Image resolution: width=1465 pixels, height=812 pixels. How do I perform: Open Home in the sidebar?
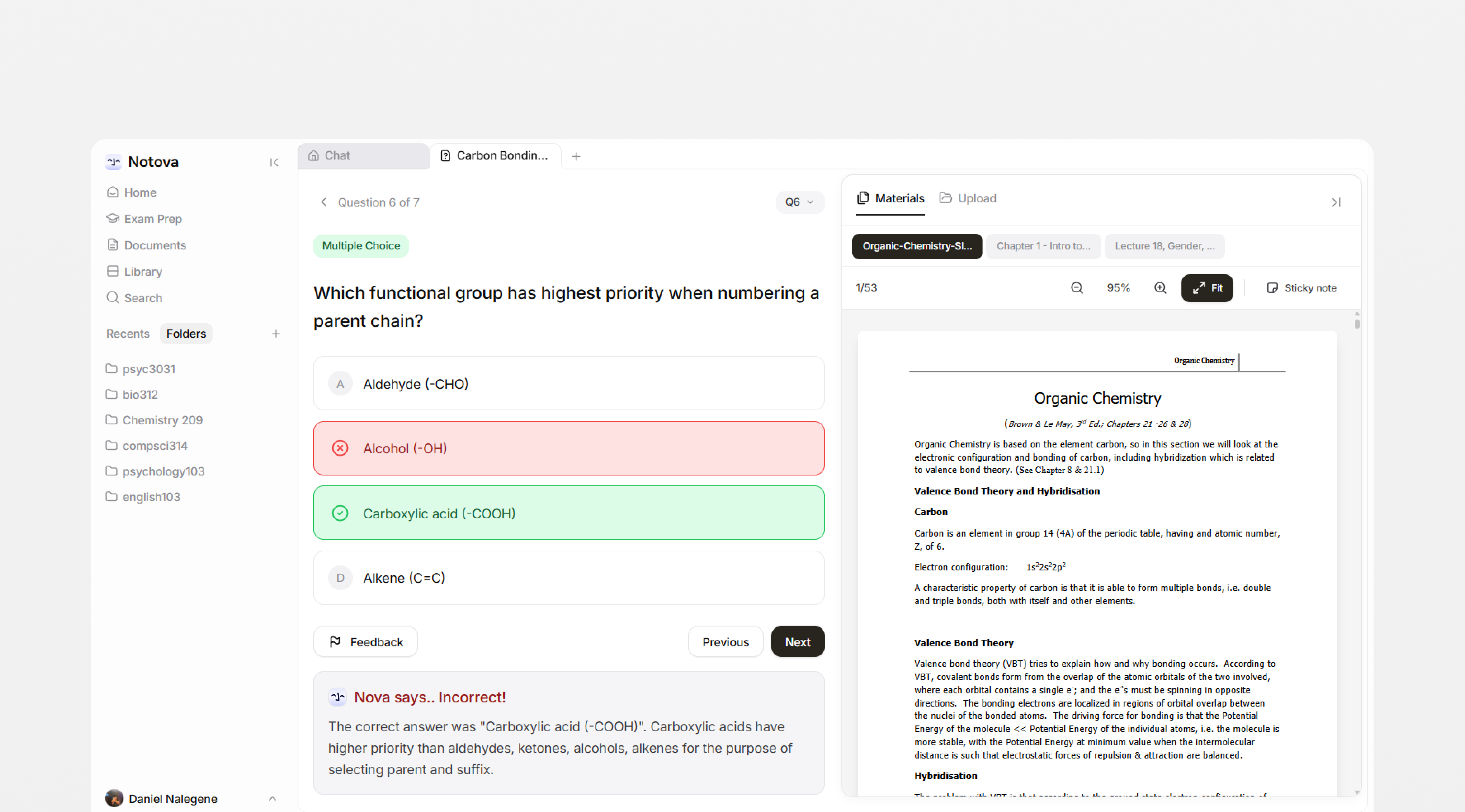pyautogui.click(x=131, y=193)
